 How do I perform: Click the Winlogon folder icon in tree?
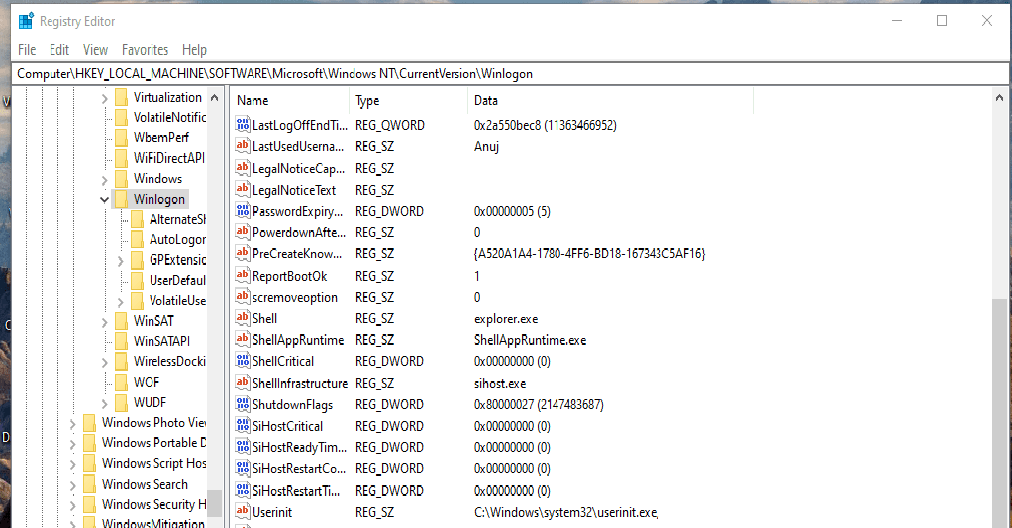(x=121, y=199)
